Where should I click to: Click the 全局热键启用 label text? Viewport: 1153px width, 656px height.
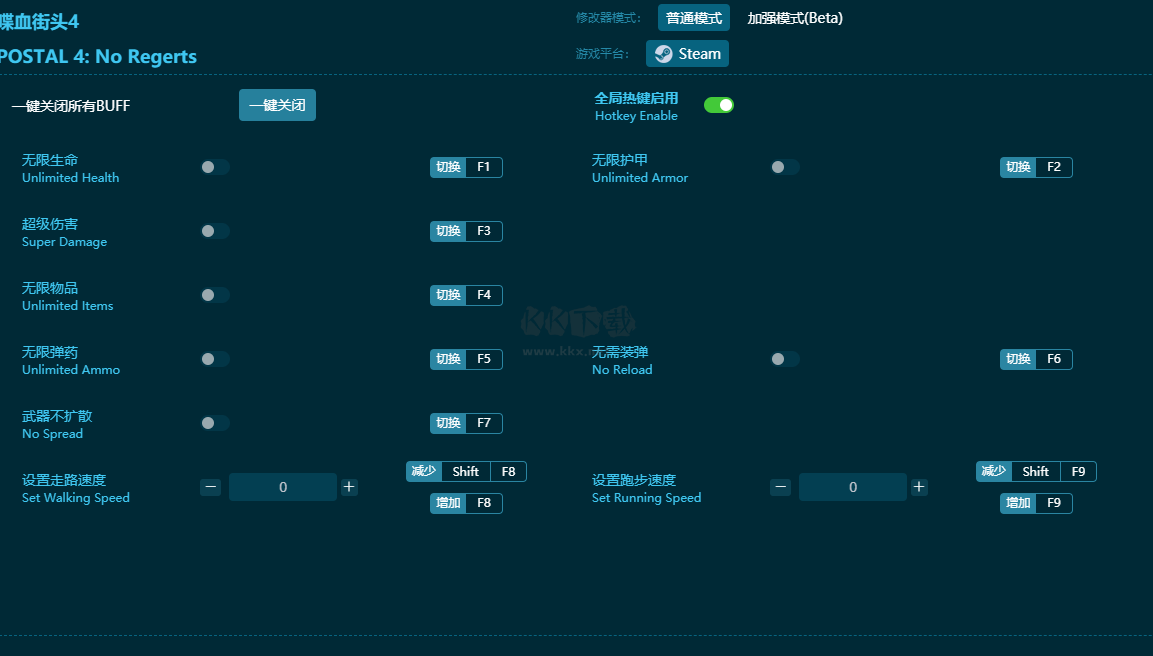(x=636, y=98)
